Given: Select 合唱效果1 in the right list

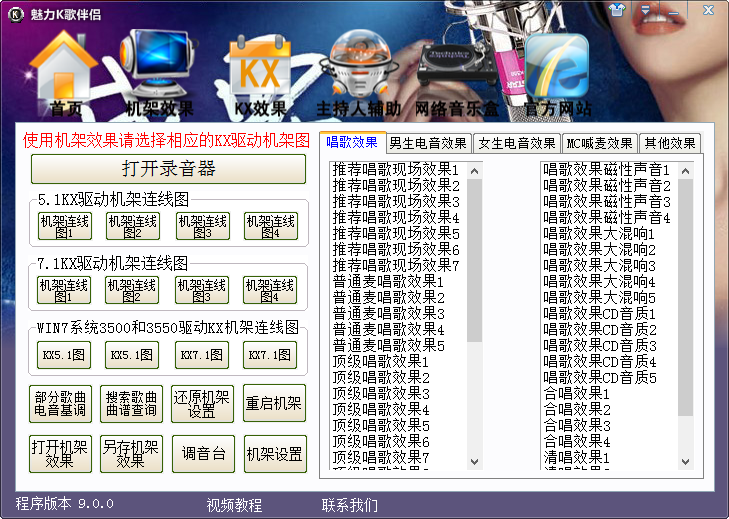Looking at the screenshot, I should [577, 393].
